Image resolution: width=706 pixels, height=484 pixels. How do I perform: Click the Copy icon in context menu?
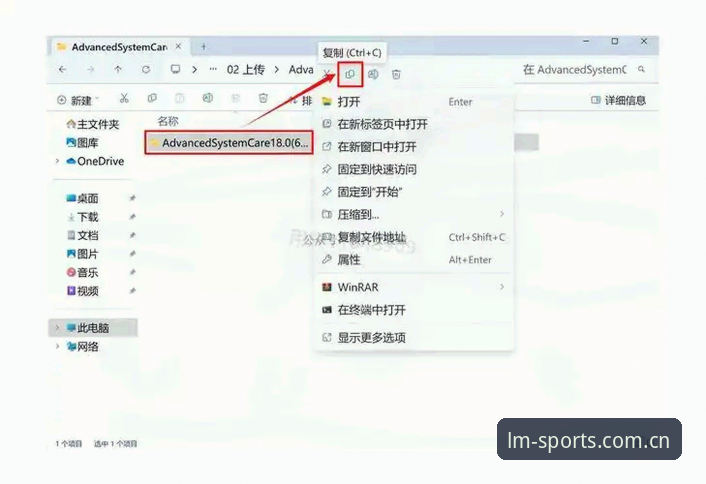[x=350, y=74]
